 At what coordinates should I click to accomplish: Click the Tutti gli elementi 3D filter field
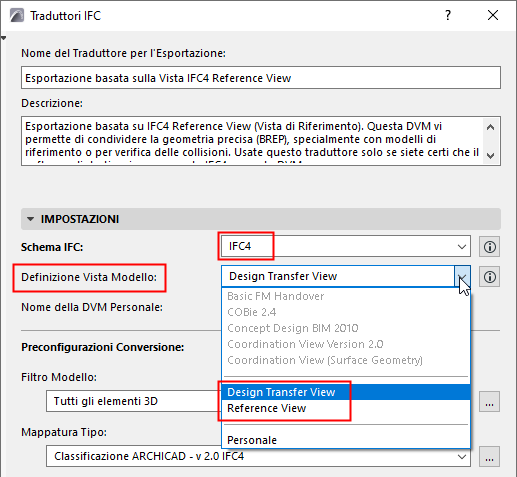point(133,401)
